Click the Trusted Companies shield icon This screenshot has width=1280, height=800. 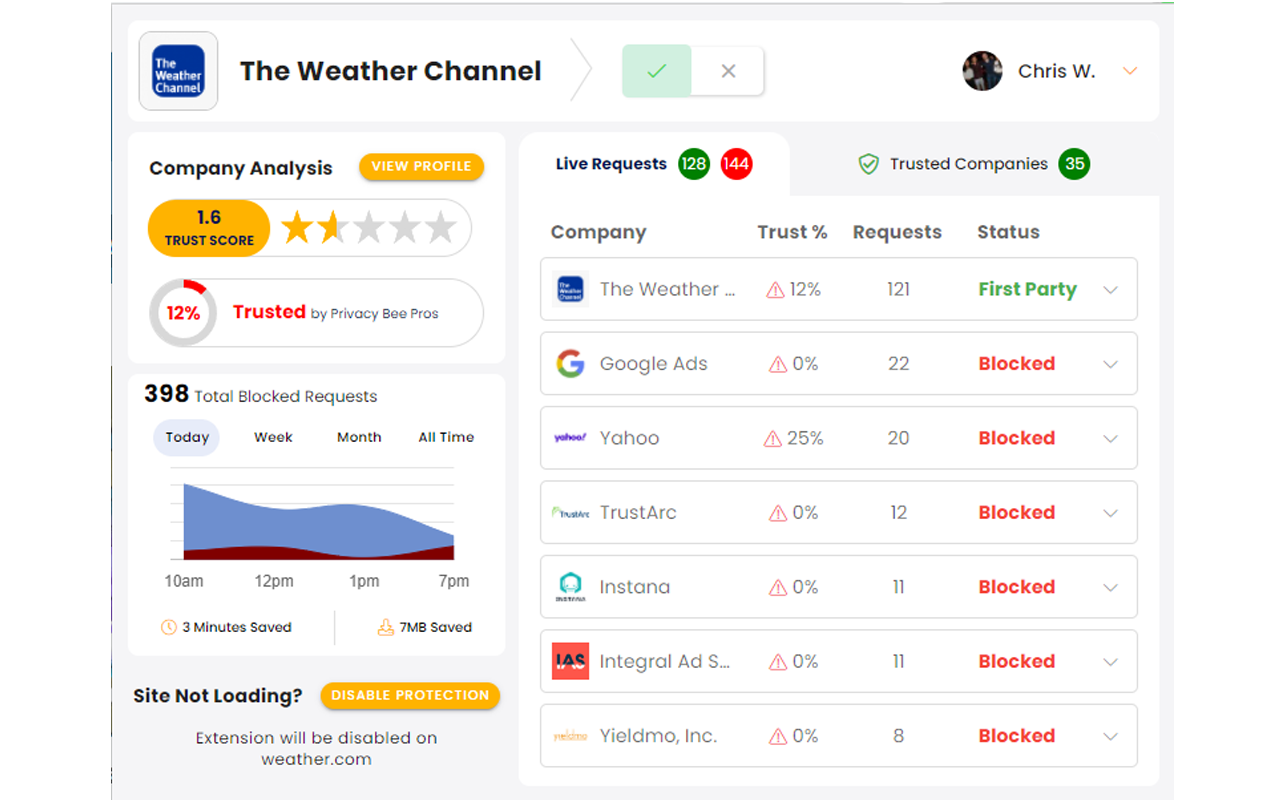pos(869,164)
